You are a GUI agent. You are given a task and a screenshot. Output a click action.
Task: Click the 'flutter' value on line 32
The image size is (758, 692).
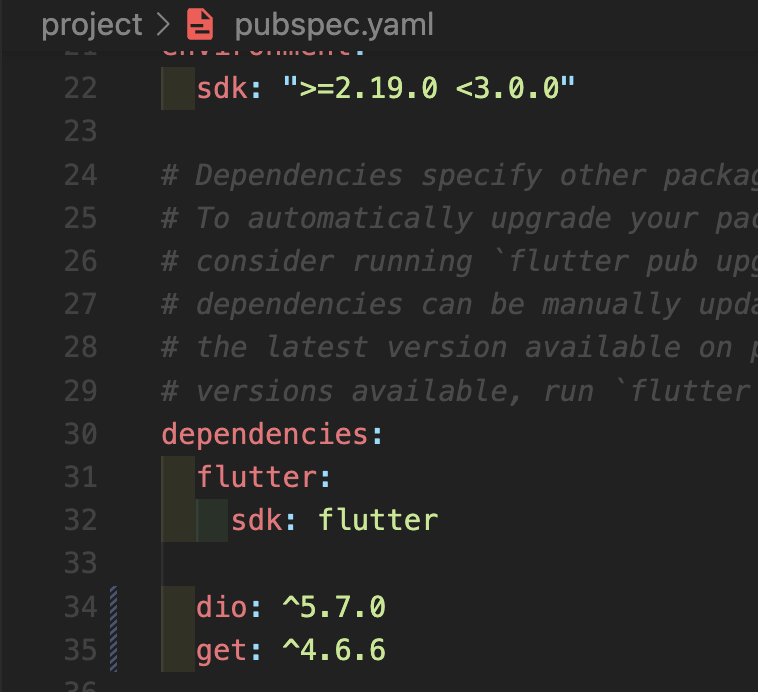click(x=378, y=521)
